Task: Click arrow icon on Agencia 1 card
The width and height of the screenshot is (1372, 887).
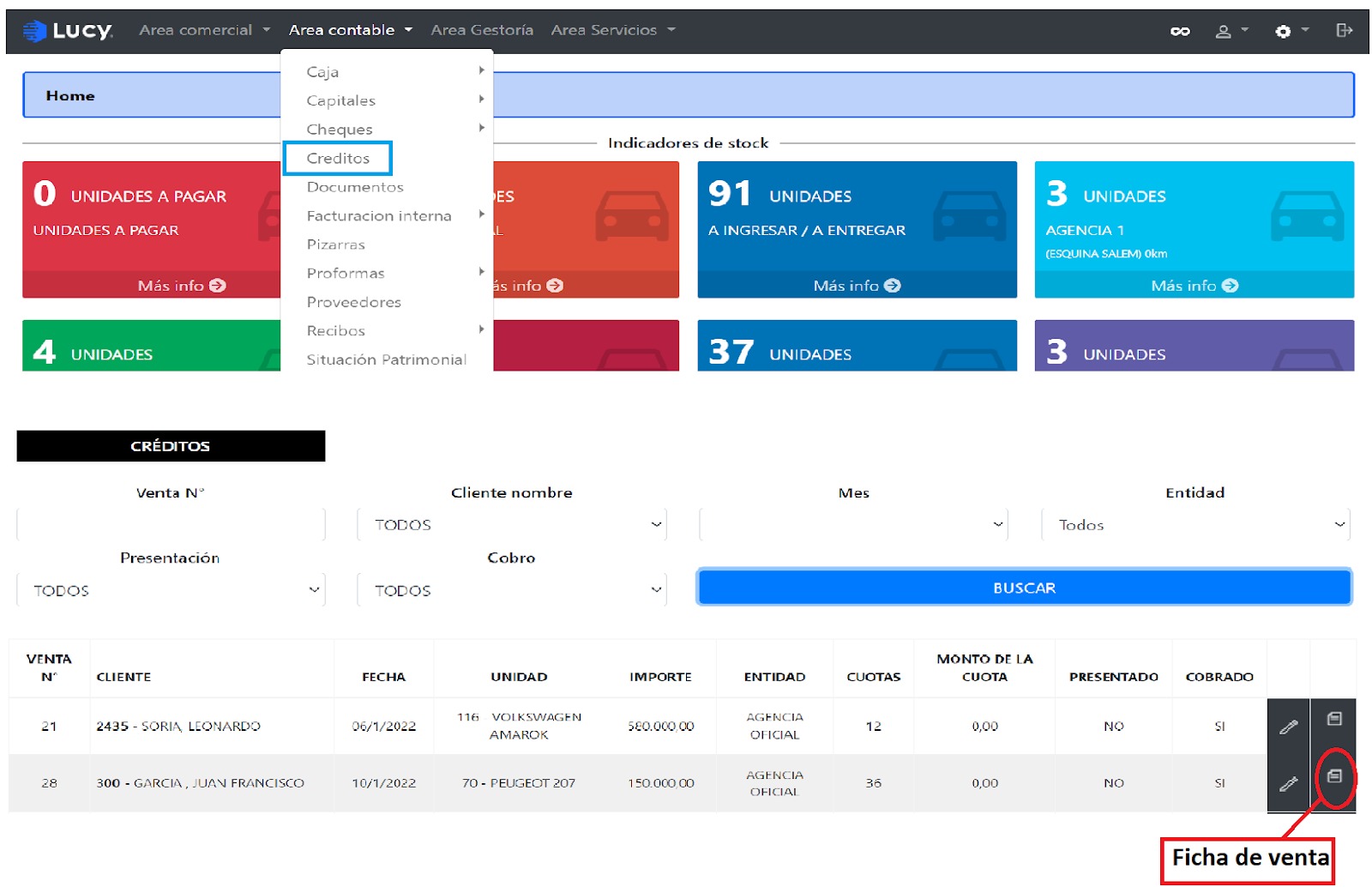Action: (1231, 286)
